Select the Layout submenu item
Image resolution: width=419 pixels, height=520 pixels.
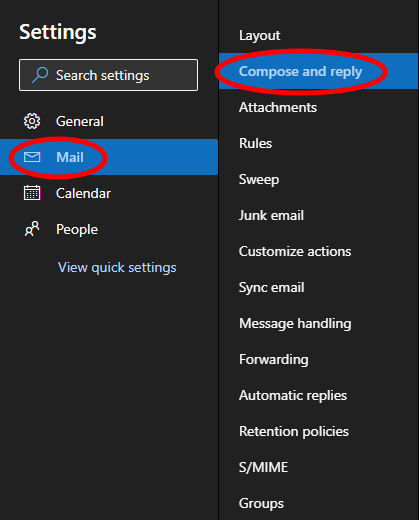tap(318, 35)
